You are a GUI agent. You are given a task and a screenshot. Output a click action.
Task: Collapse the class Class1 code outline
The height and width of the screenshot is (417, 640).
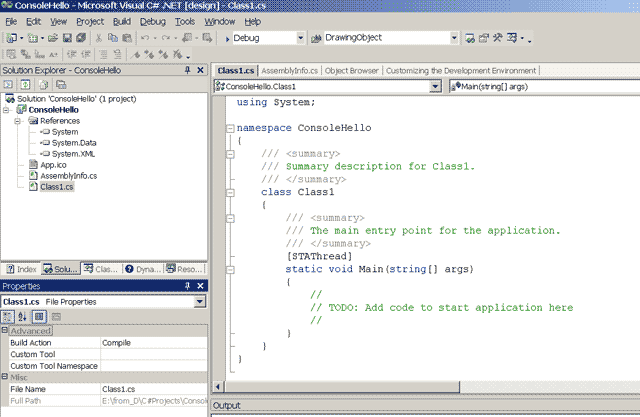[231, 193]
